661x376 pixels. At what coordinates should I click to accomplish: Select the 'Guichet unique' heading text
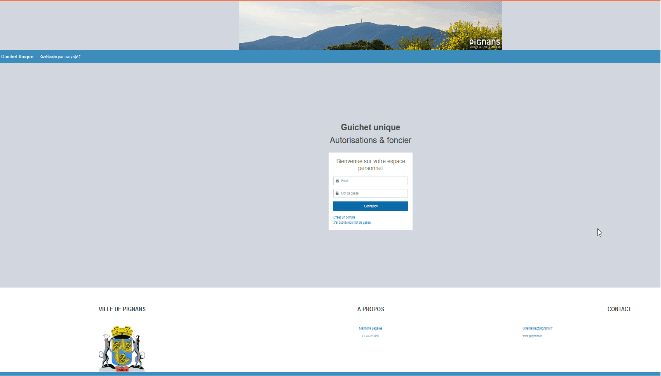[370, 127]
